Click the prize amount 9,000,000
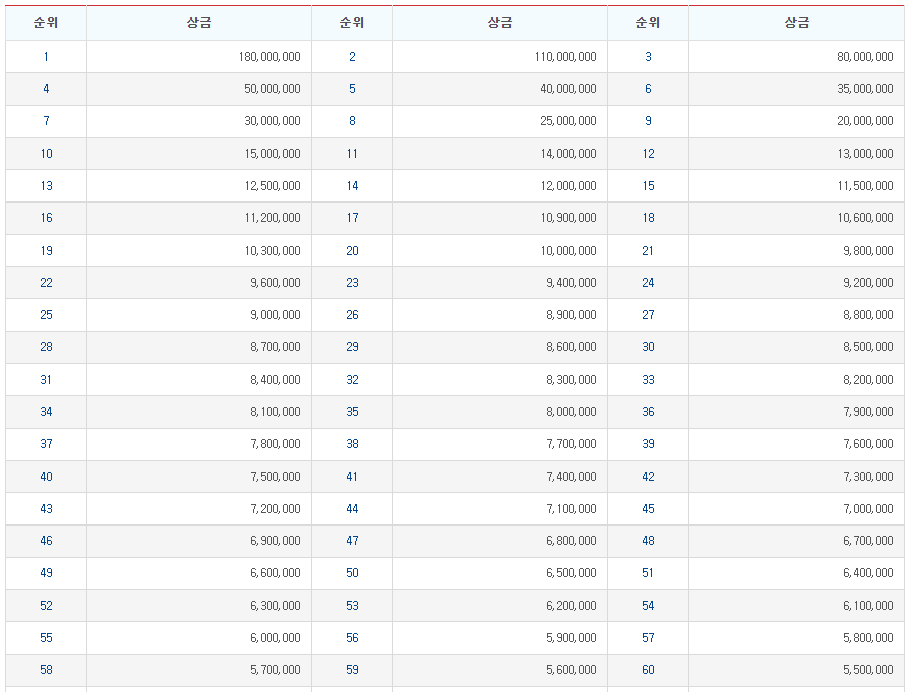This screenshot has height=692, width=910. [x=275, y=315]
